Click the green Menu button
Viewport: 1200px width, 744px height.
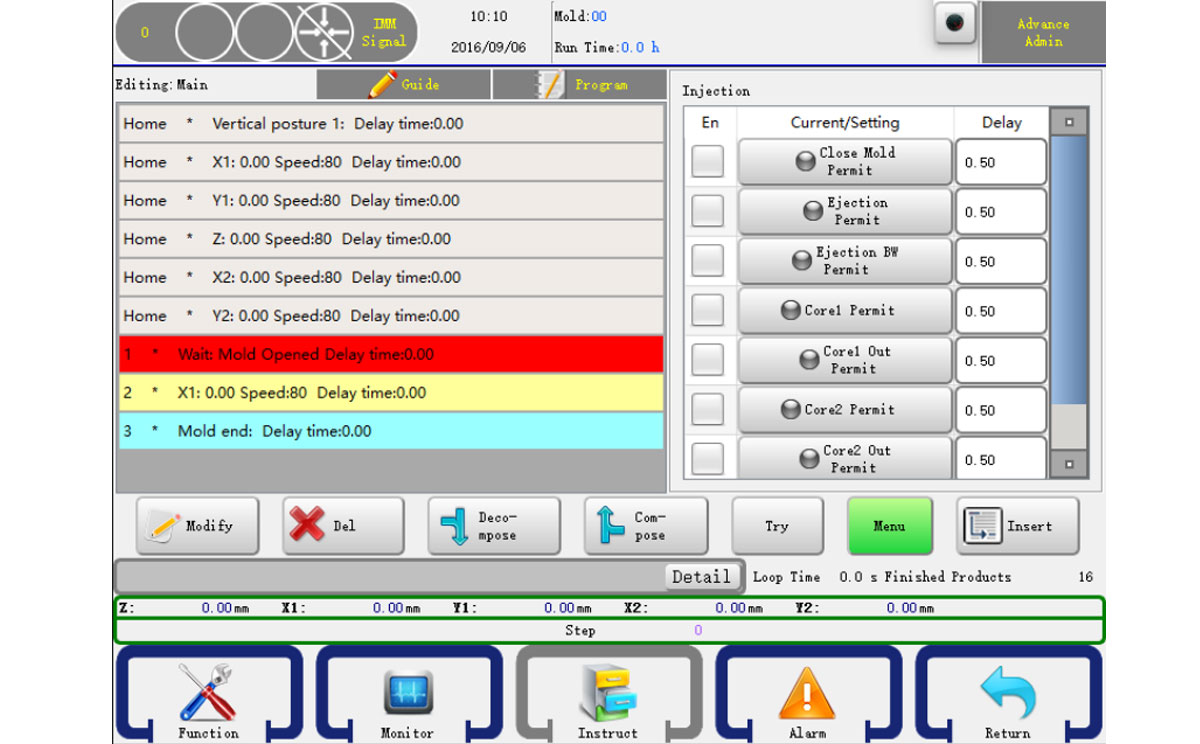[889, 526]
